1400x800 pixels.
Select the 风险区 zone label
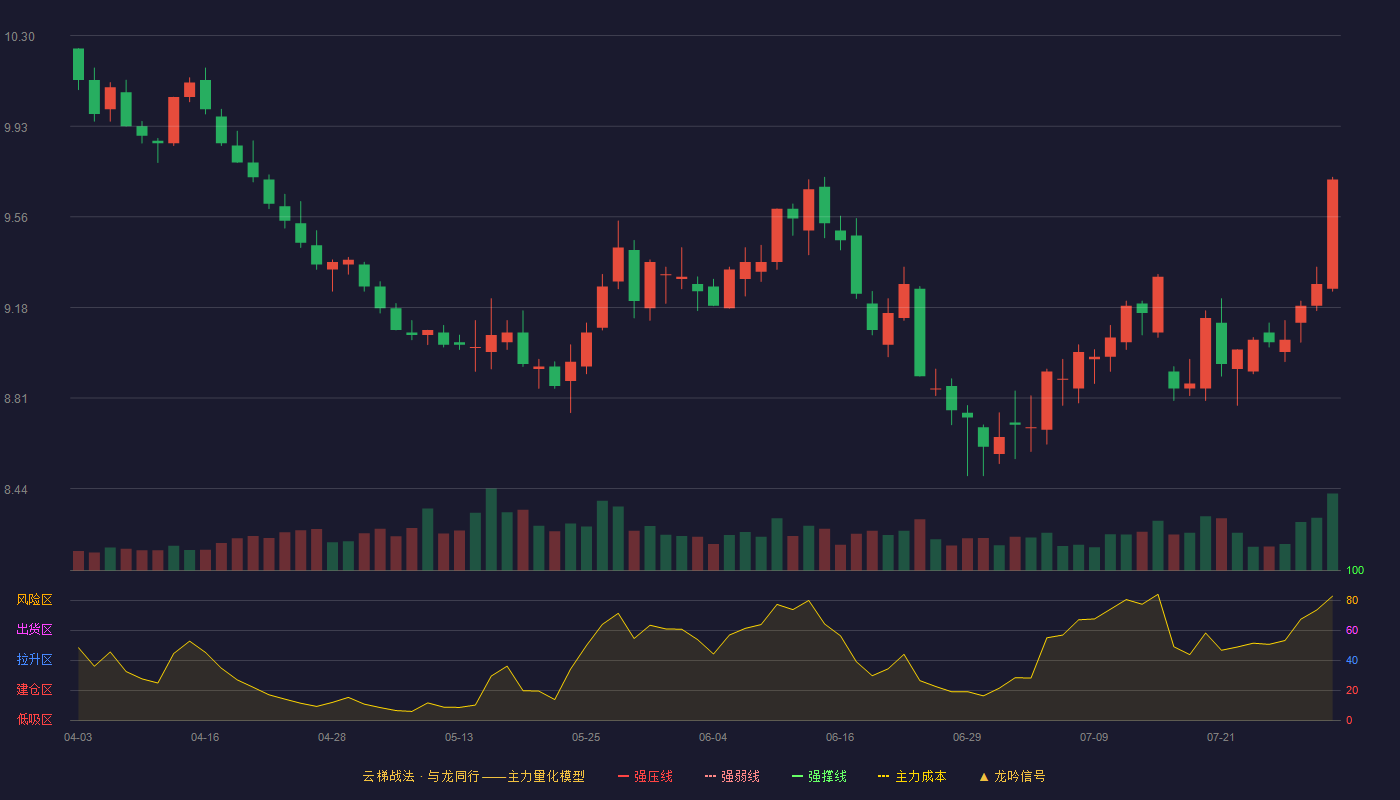(x=34, y=600)
